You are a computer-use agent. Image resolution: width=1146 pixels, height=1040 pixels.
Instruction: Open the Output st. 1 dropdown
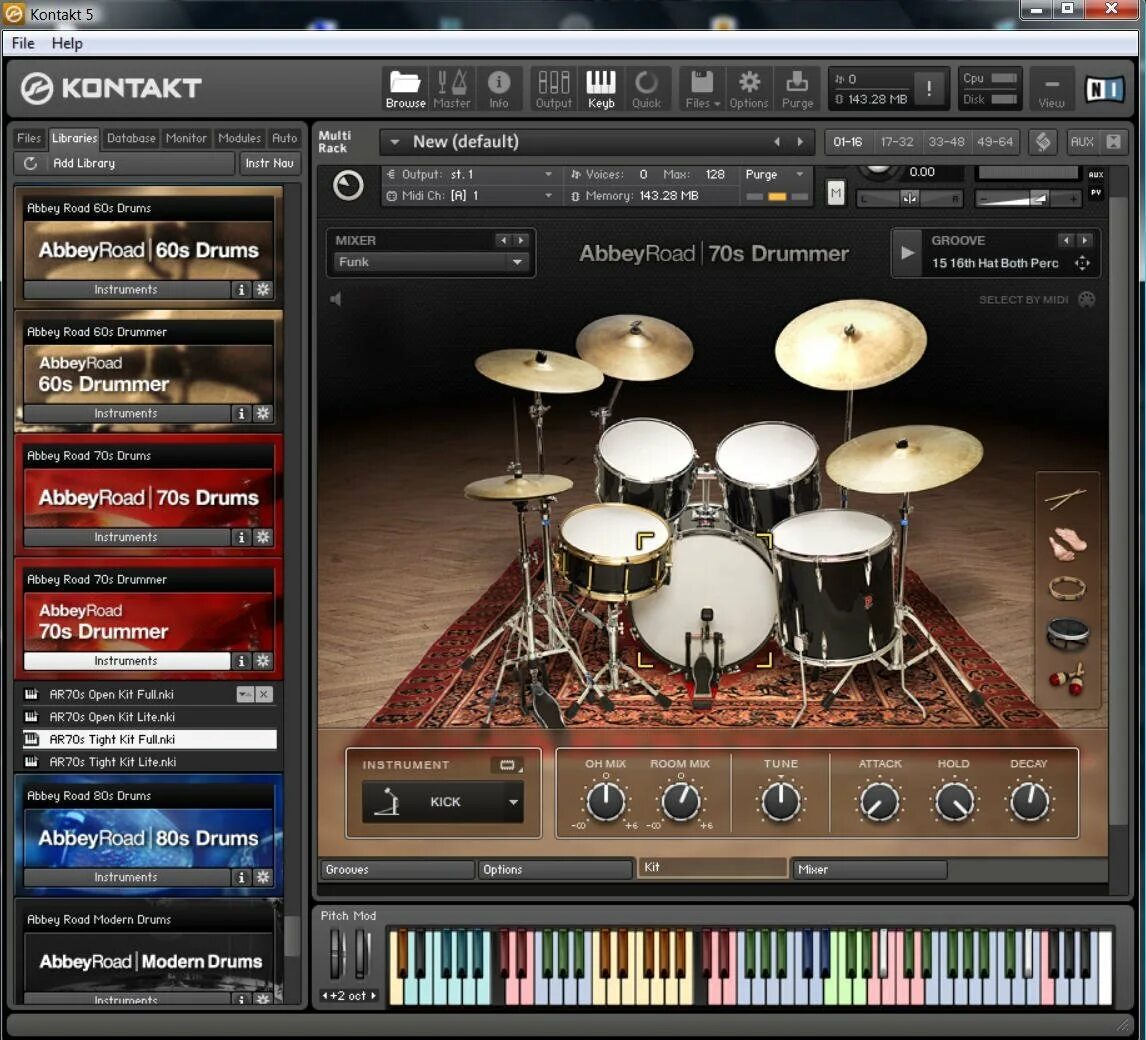click(548, 175)
